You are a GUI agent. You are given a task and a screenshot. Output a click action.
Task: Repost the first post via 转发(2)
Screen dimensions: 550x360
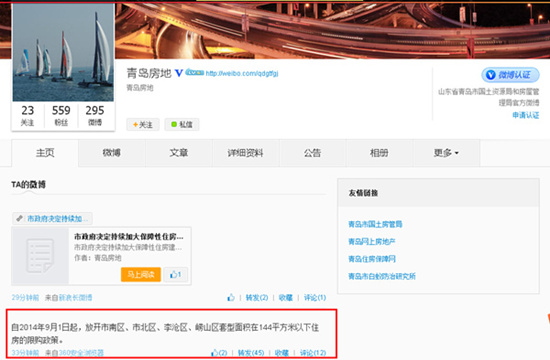[257, 298]
